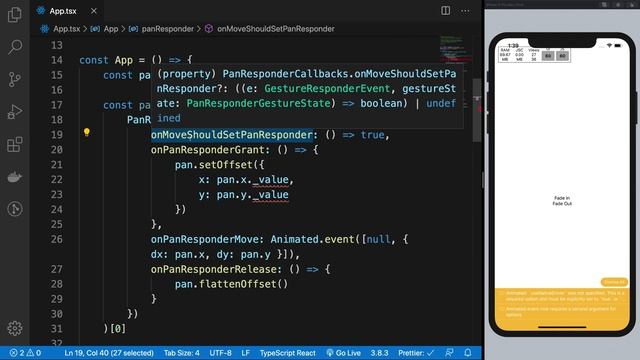Tap Dismiss All button in simulator
Image resolution: width=640 pixels, height=360 pixels.
point(614,282)
